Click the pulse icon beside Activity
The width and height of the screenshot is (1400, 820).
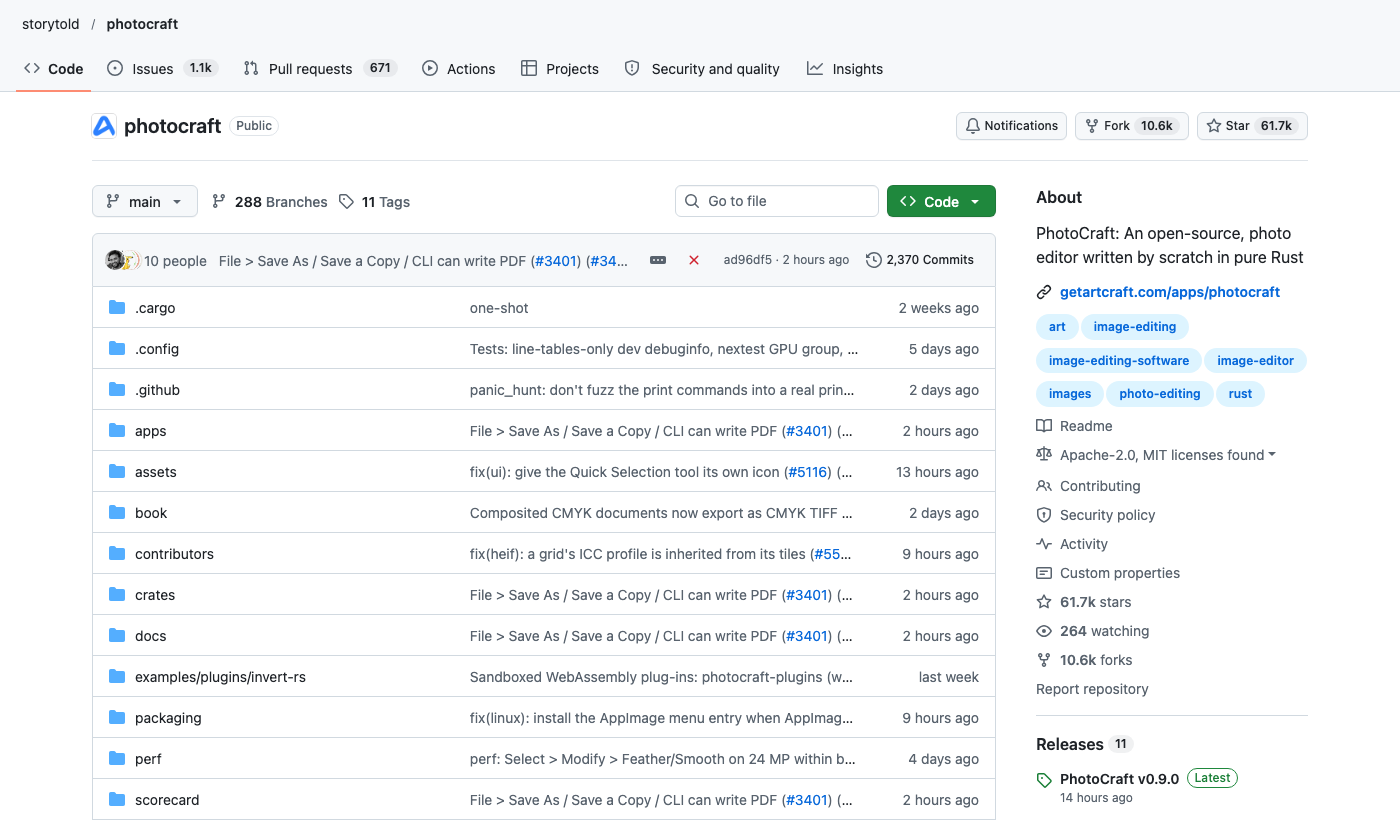click(x=1044, y=544)
